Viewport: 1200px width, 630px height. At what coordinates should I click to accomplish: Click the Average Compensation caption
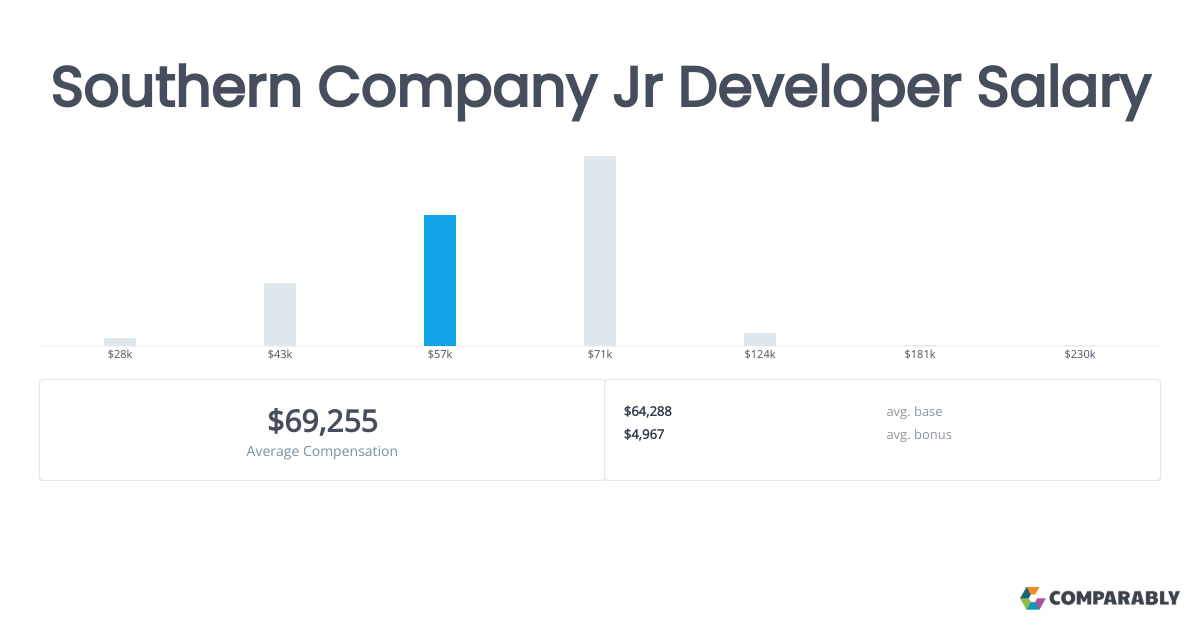[x=322, y=451]
